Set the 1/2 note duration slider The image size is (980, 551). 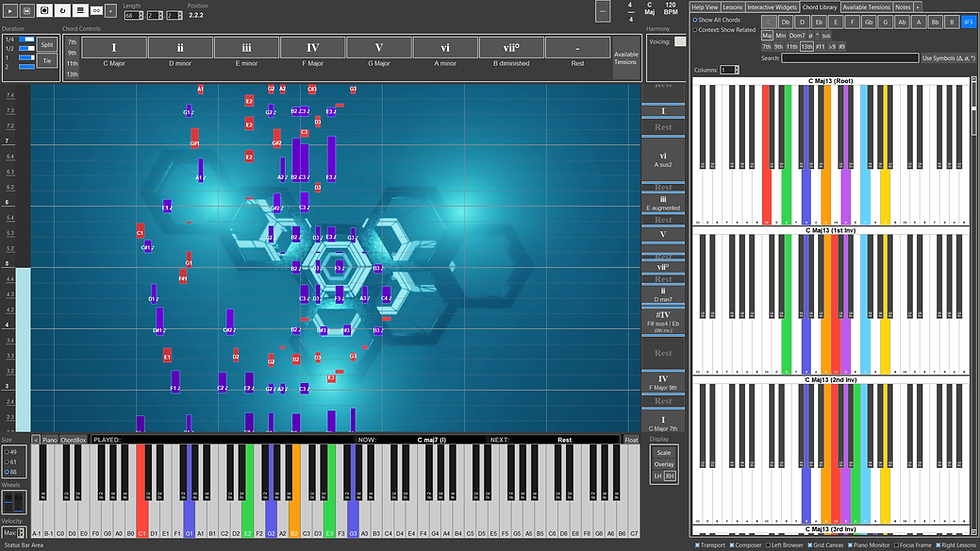[27, 48]
